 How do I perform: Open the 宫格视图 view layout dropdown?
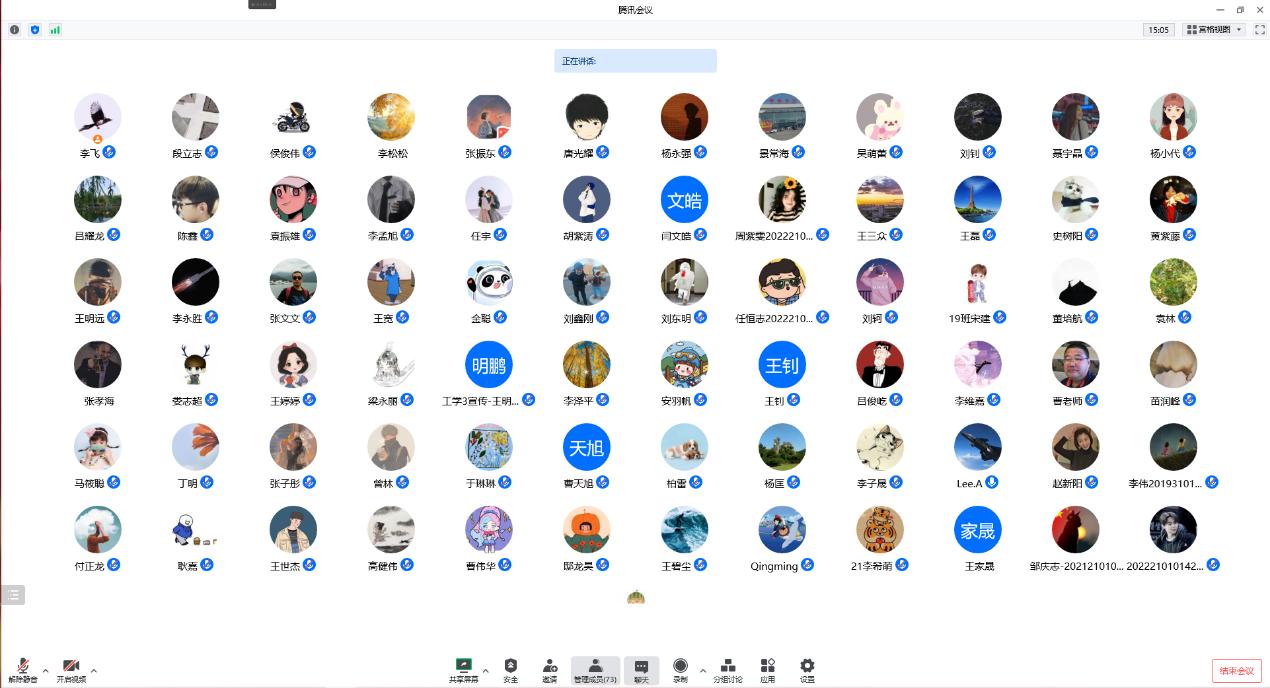[x=1213, y=30]
